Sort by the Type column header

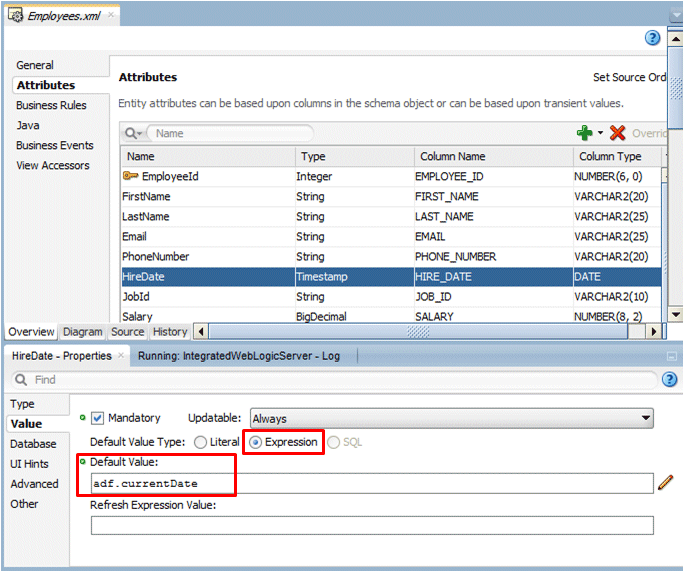pos(355,157)
